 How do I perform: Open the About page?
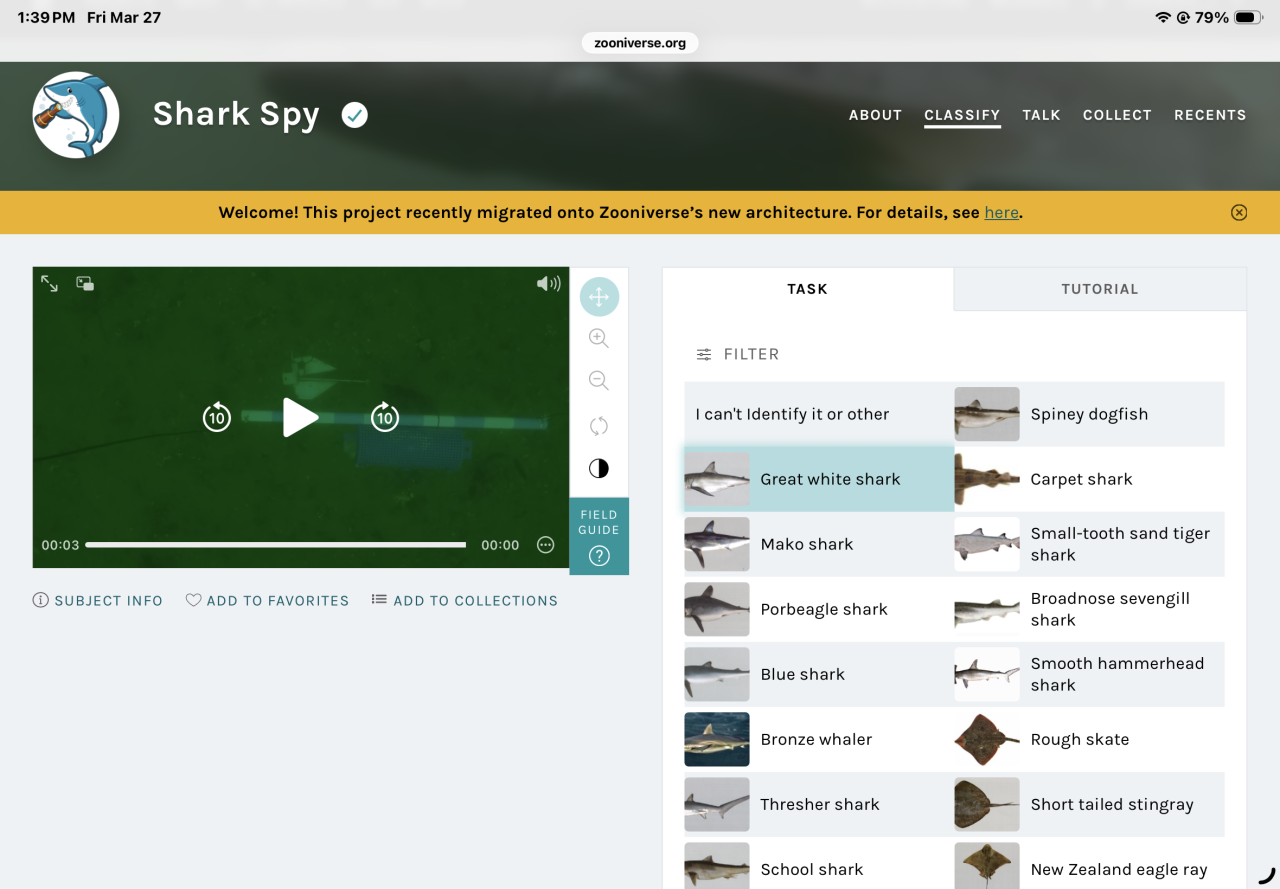(875, 115)
